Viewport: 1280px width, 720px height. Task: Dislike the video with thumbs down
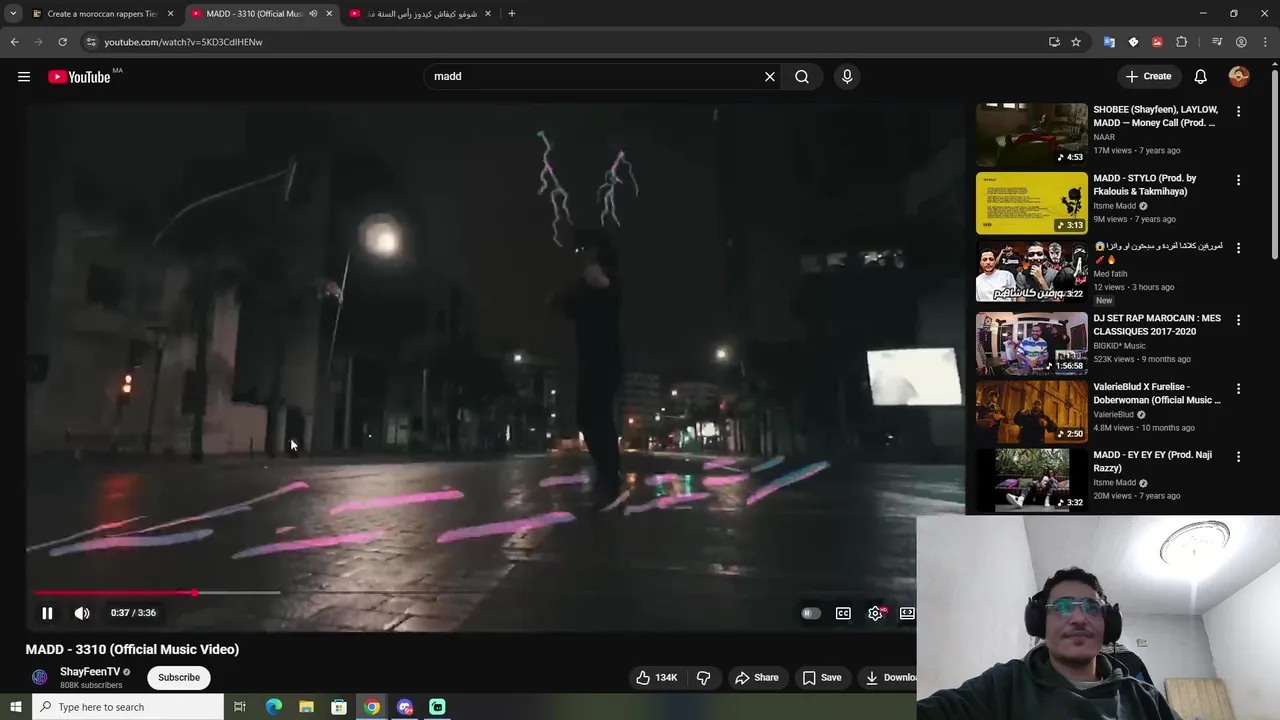click(703, 678)
